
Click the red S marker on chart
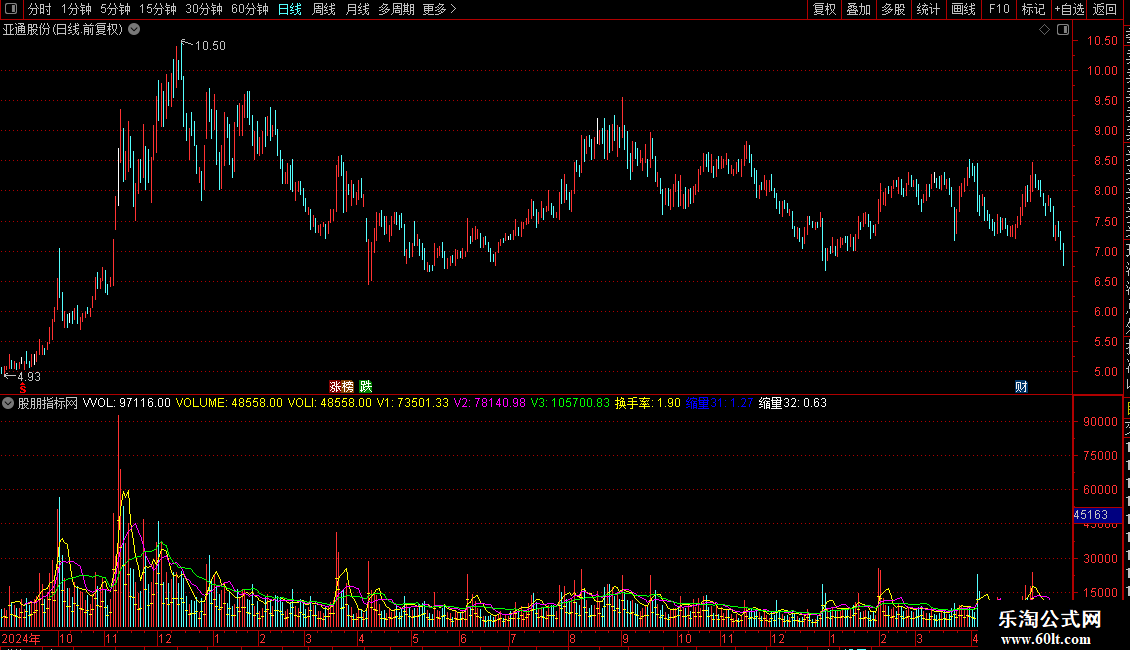(23, 389)
